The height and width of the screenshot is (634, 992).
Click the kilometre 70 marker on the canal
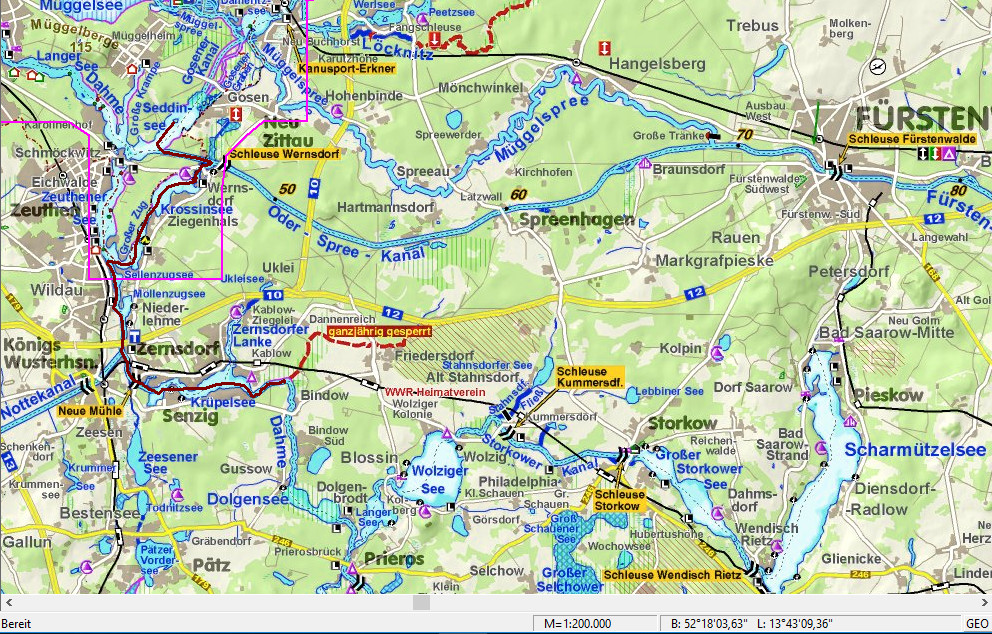[742, 134]
